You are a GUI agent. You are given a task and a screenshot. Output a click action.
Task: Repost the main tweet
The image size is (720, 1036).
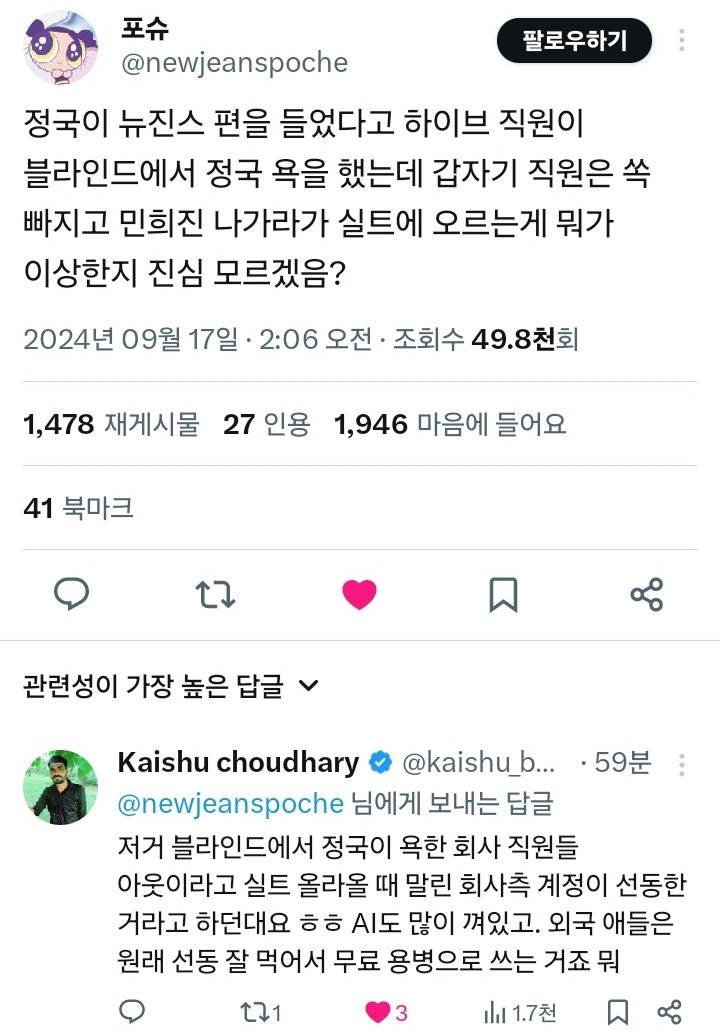pyautogui.click(x=215, y=595)
